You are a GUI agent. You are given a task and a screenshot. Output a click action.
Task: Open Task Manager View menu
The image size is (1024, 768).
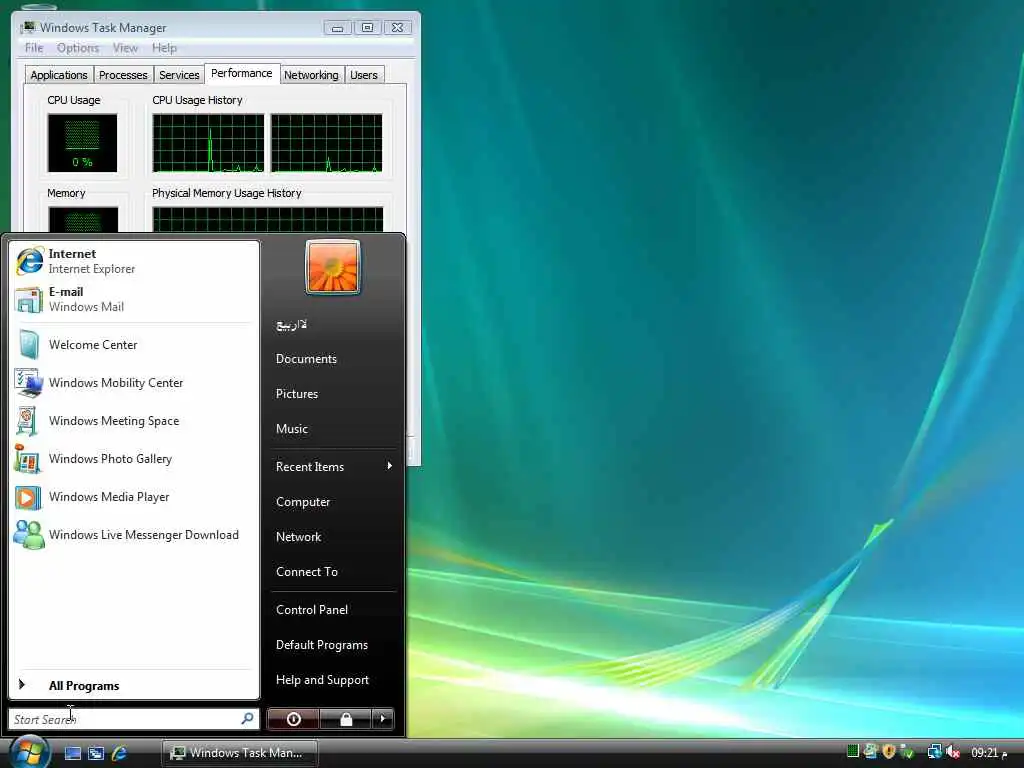click(125, 48)
